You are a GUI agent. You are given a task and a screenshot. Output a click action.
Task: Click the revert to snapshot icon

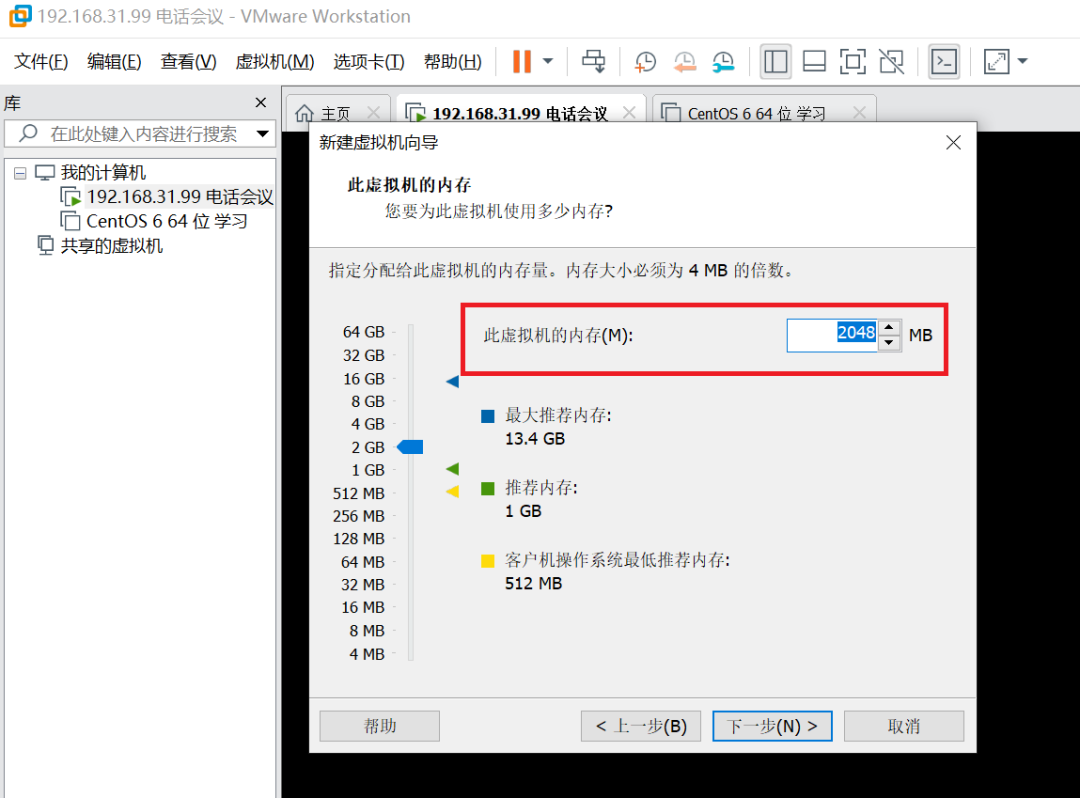[x=684, y=61]
